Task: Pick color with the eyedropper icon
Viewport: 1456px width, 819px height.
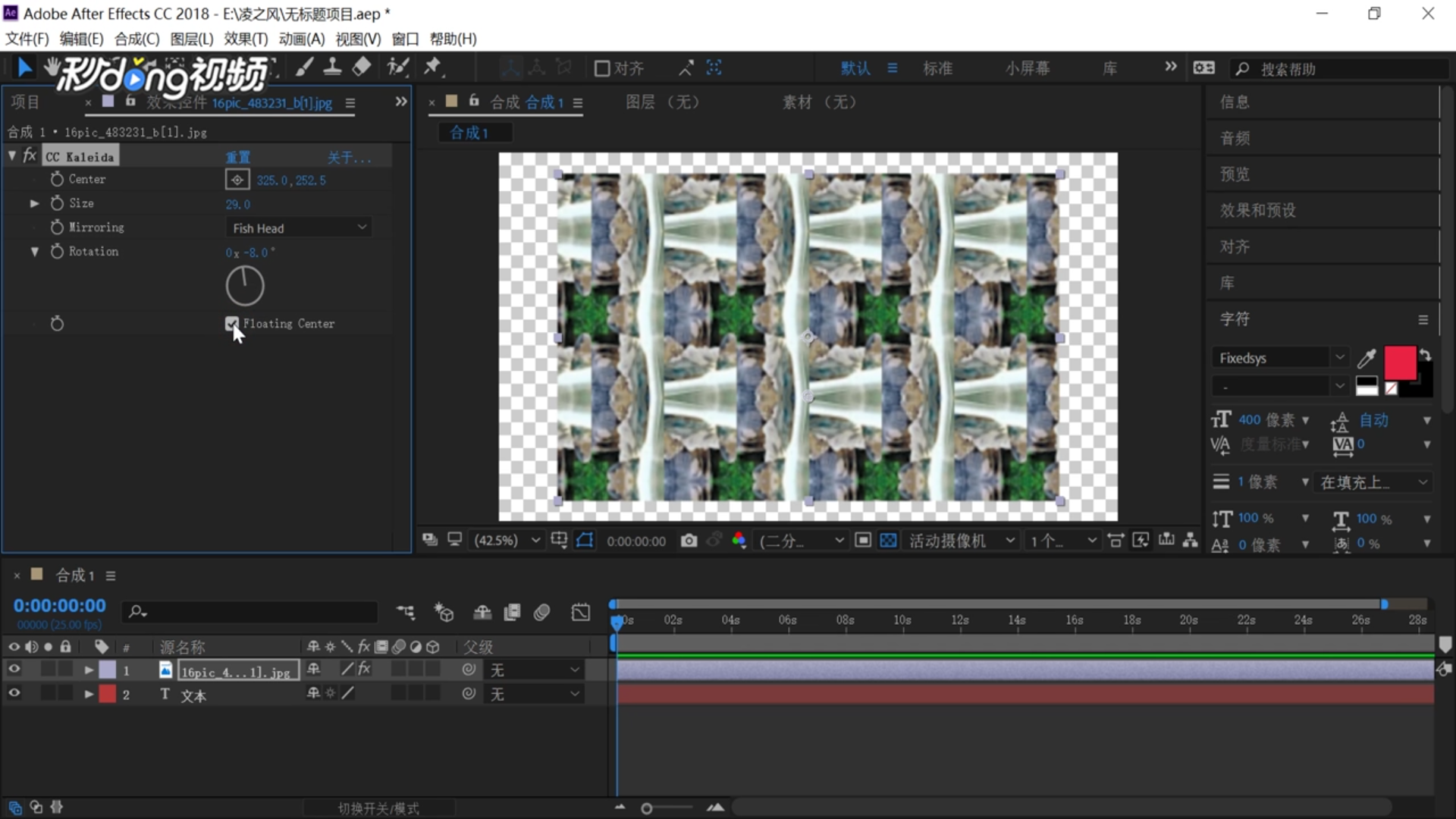Action: (x=1367, y=358)
